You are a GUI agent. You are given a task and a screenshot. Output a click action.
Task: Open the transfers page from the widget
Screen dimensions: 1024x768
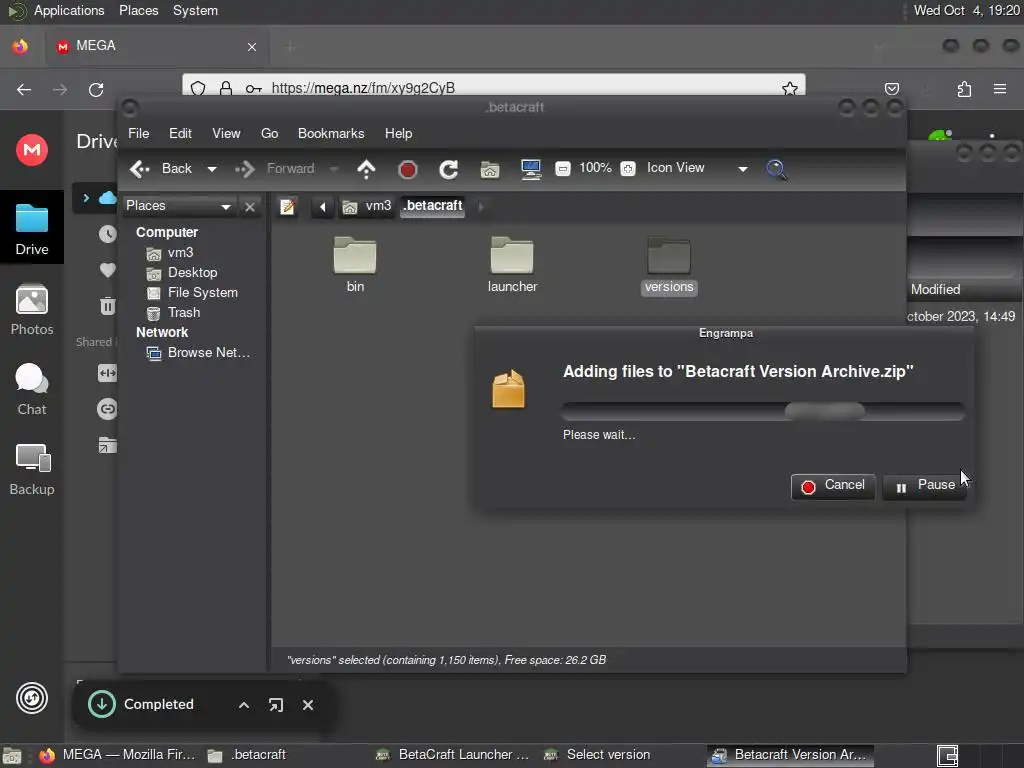tap(276, 705)
